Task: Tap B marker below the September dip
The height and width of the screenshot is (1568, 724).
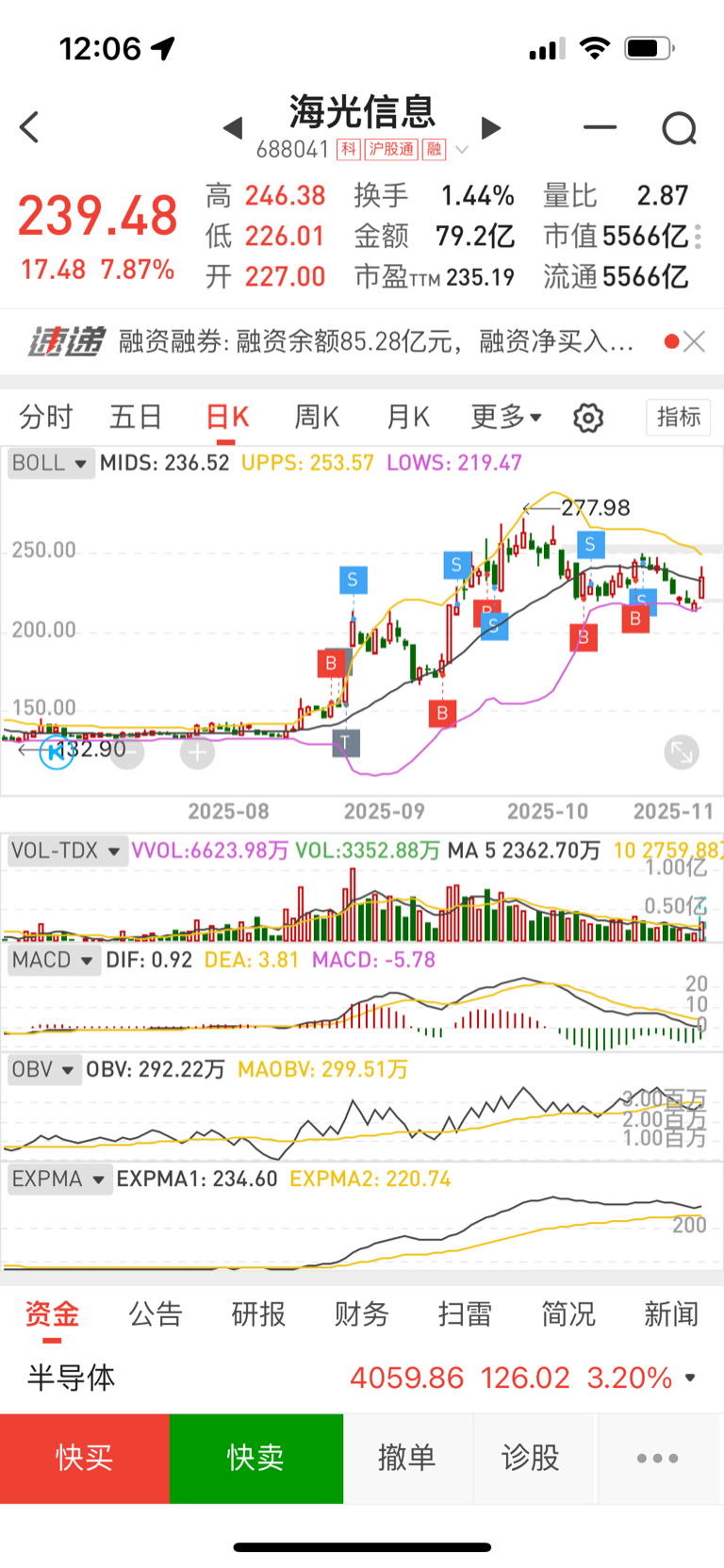Action: coord(442,713)
